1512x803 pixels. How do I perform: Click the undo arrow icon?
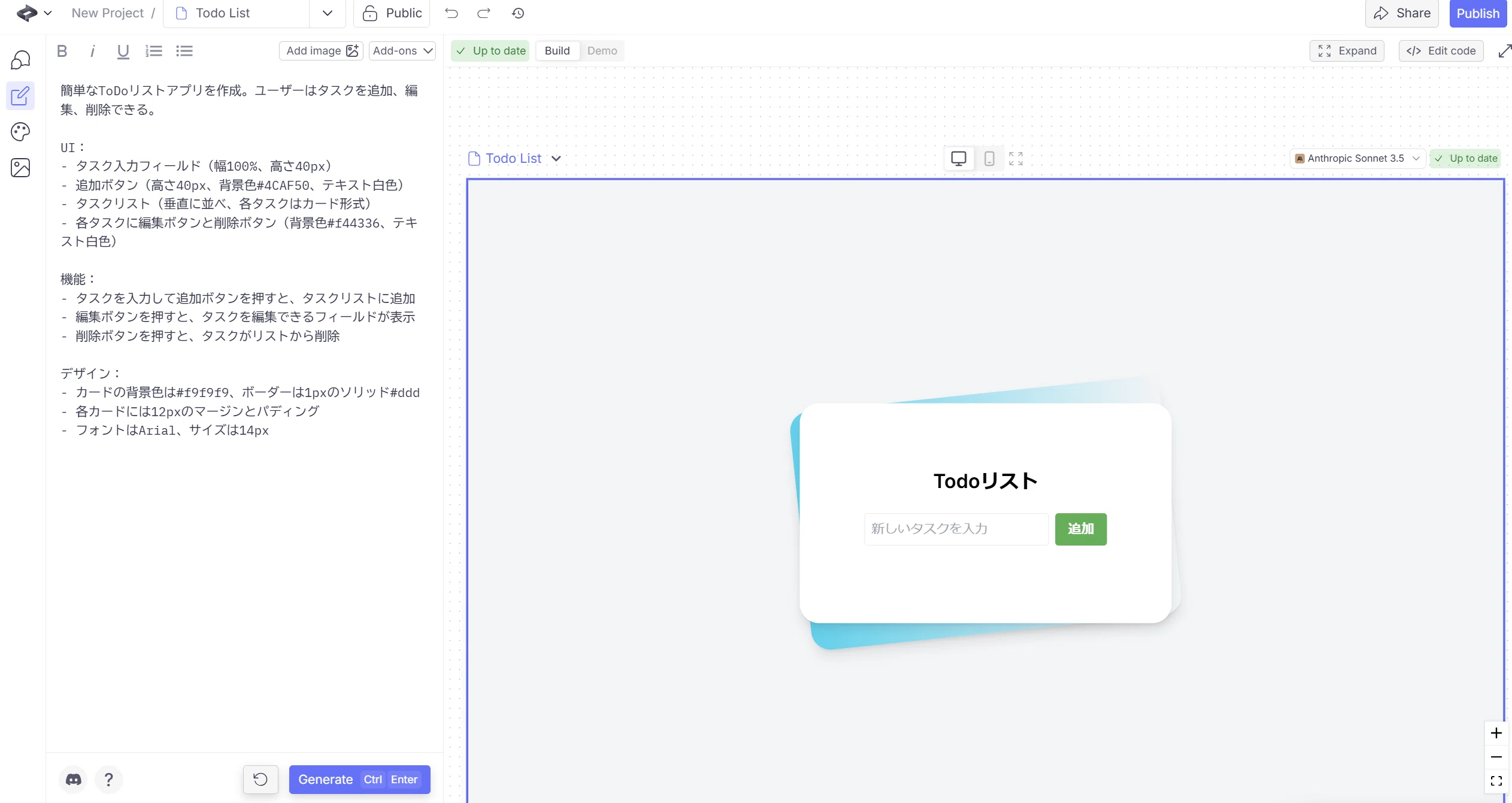coord(452,13)
